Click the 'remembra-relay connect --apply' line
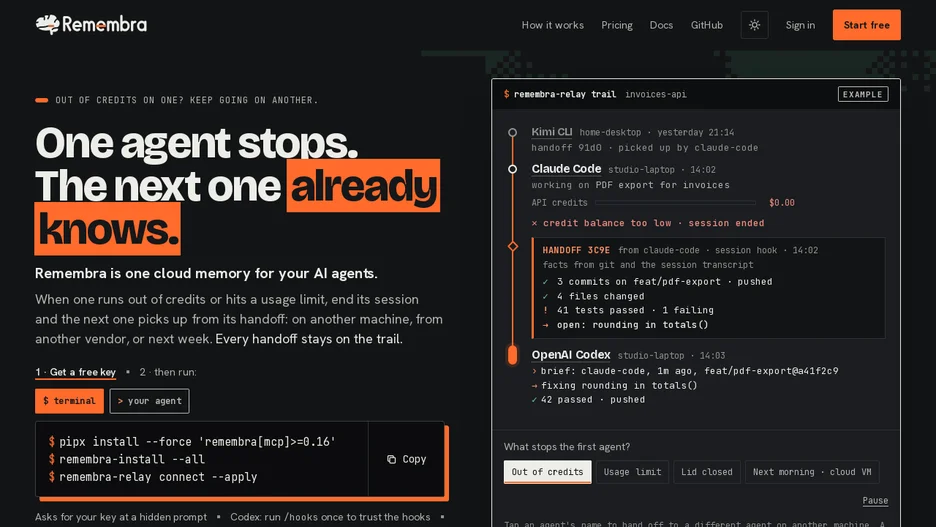The image size is (936, 527). click(x=153, y=477)
